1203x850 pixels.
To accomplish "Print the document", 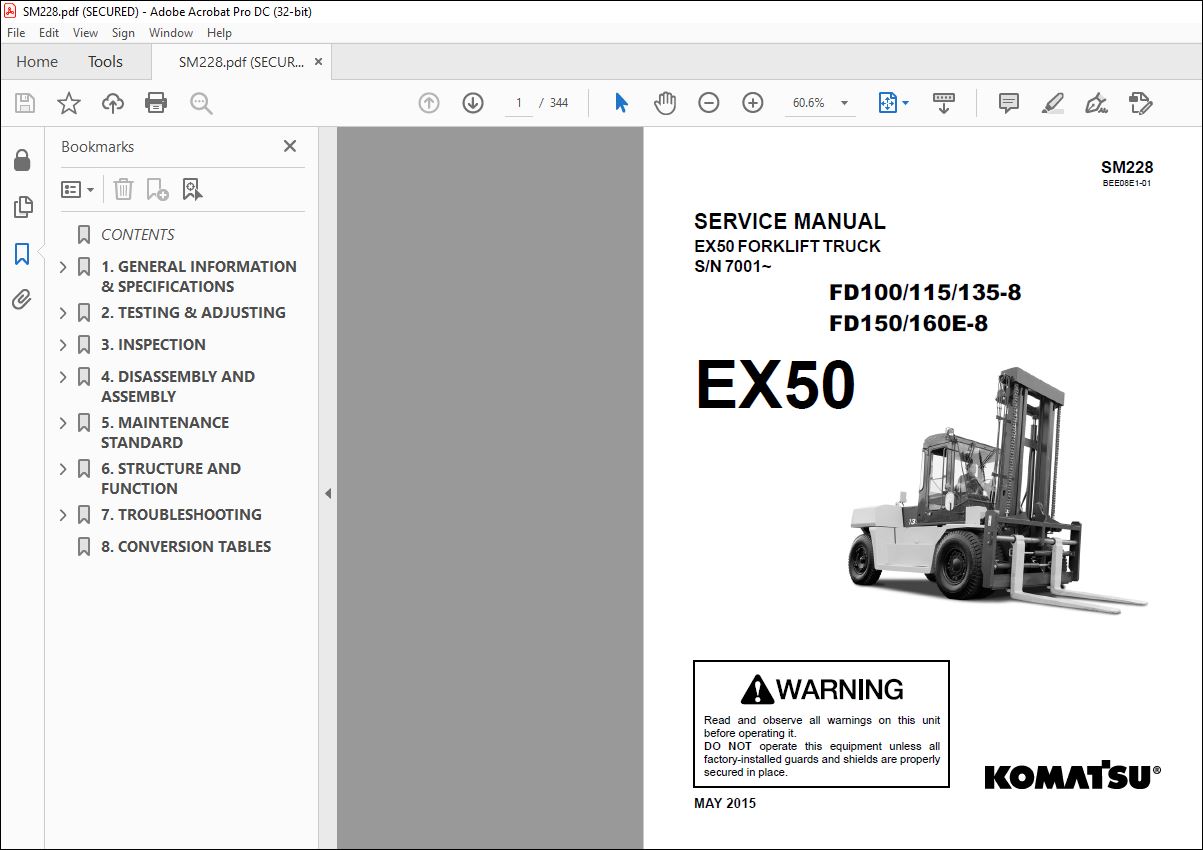I will click(156, 103).
